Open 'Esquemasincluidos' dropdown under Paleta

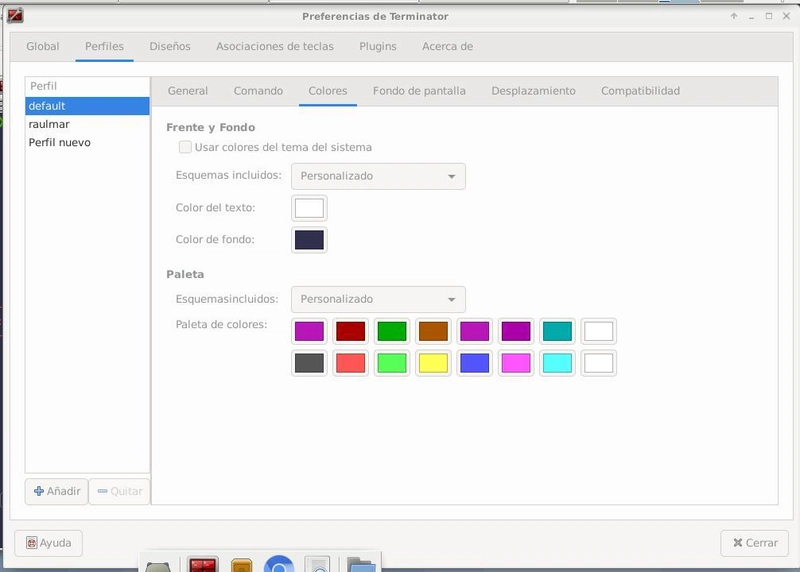click(x=378, y=300)
